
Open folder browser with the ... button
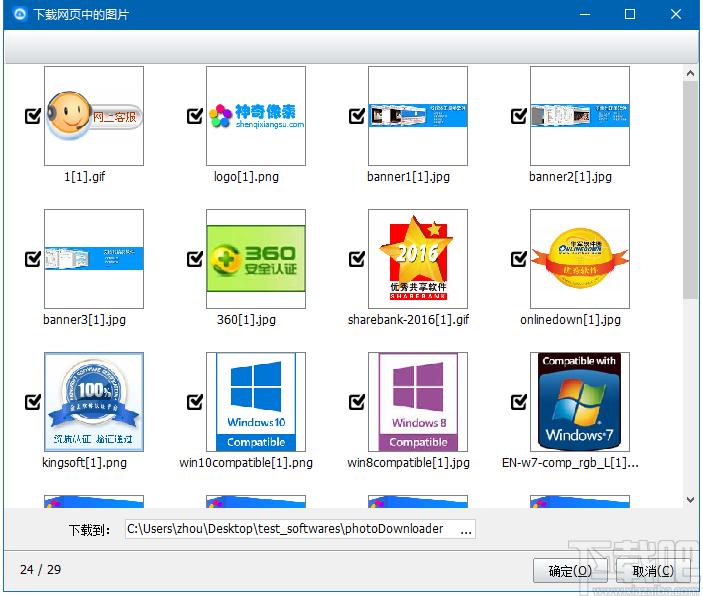click(466, 530)
